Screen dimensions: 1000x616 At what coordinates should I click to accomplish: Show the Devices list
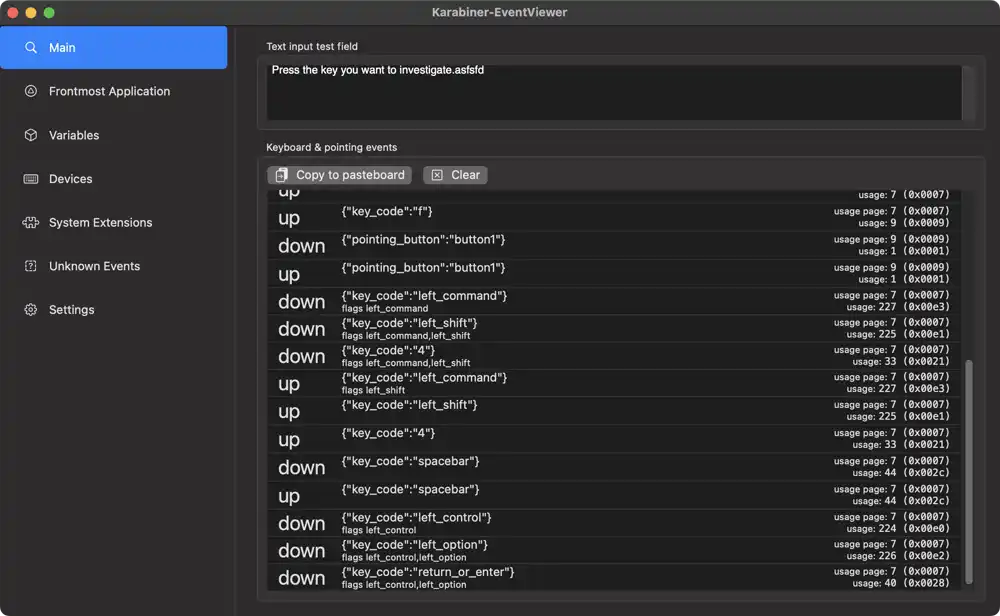70,179
